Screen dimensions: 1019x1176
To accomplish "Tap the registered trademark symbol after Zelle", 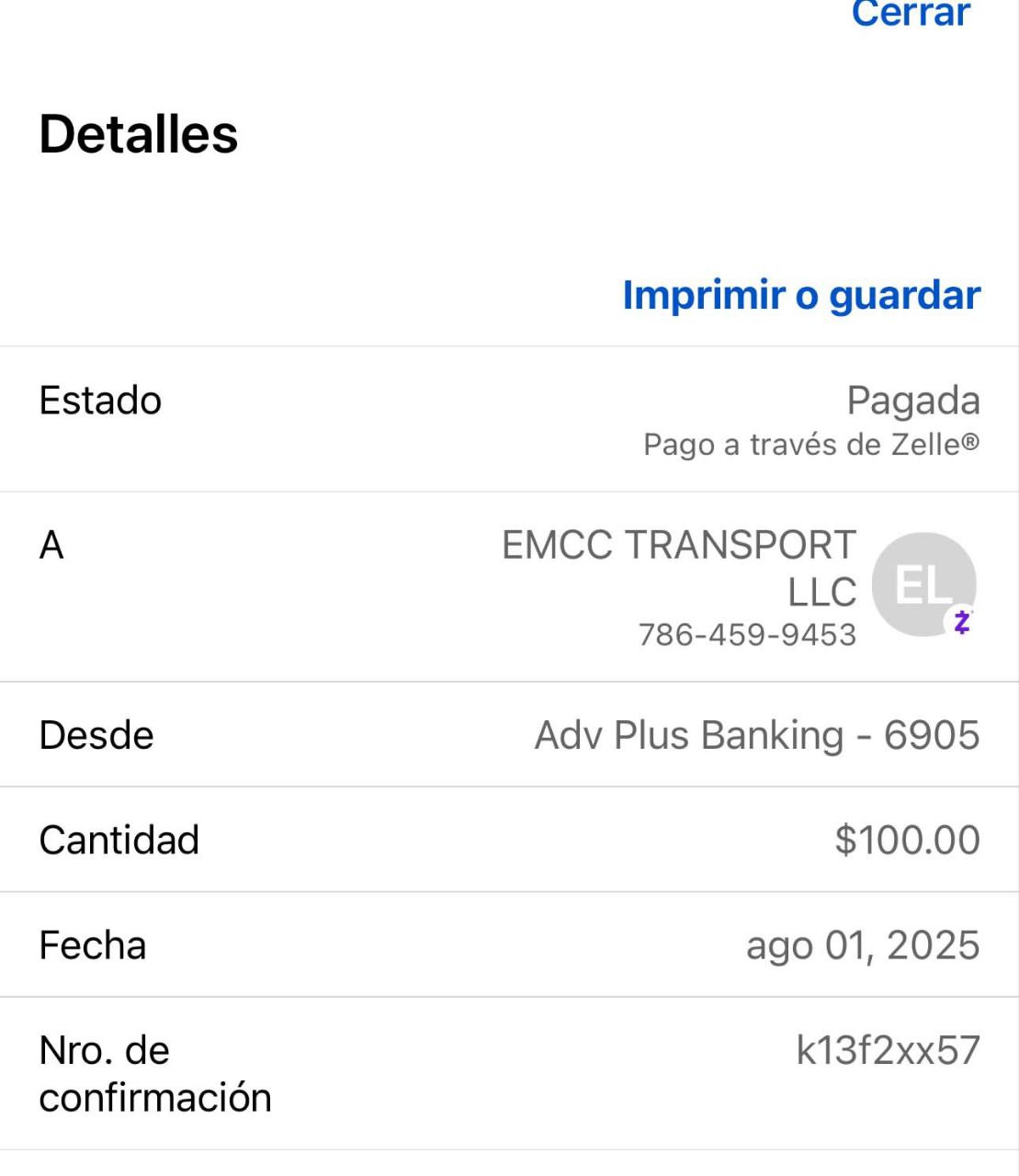I will (x=970, y=442).
